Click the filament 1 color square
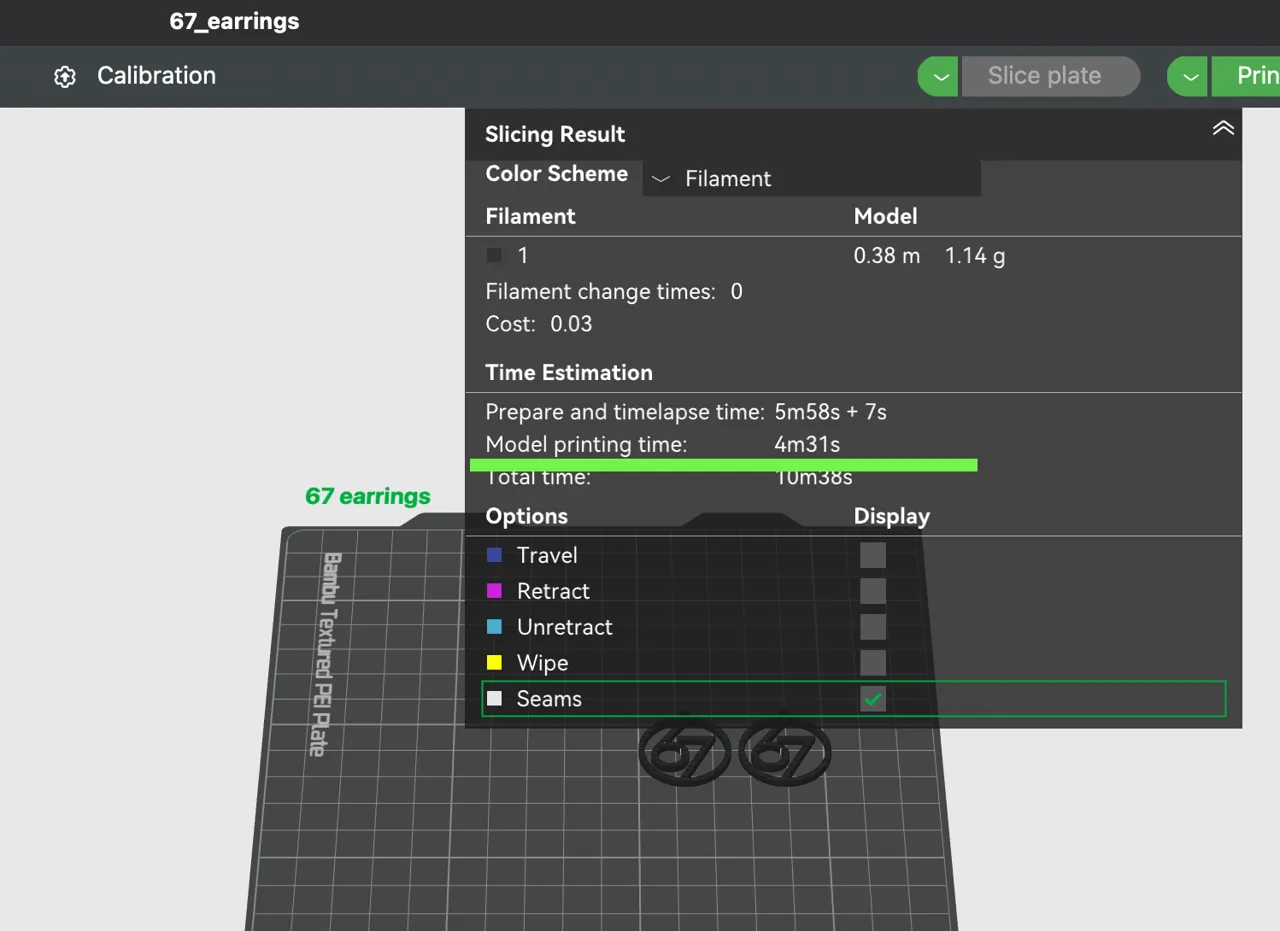This screenshot has height=931, width=1280. pos(494,256)
